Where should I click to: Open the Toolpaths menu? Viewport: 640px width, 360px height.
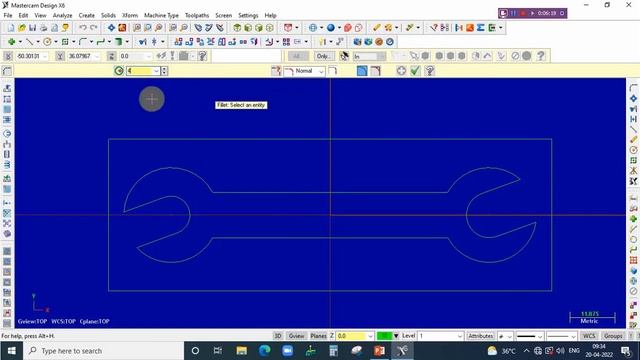coord(197,15)
